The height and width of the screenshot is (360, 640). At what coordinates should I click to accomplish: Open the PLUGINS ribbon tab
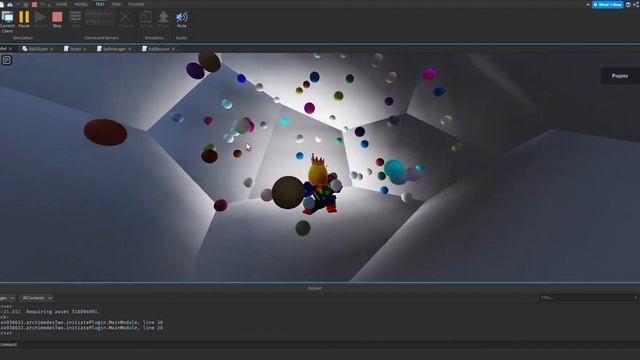(x=136, y=4)
